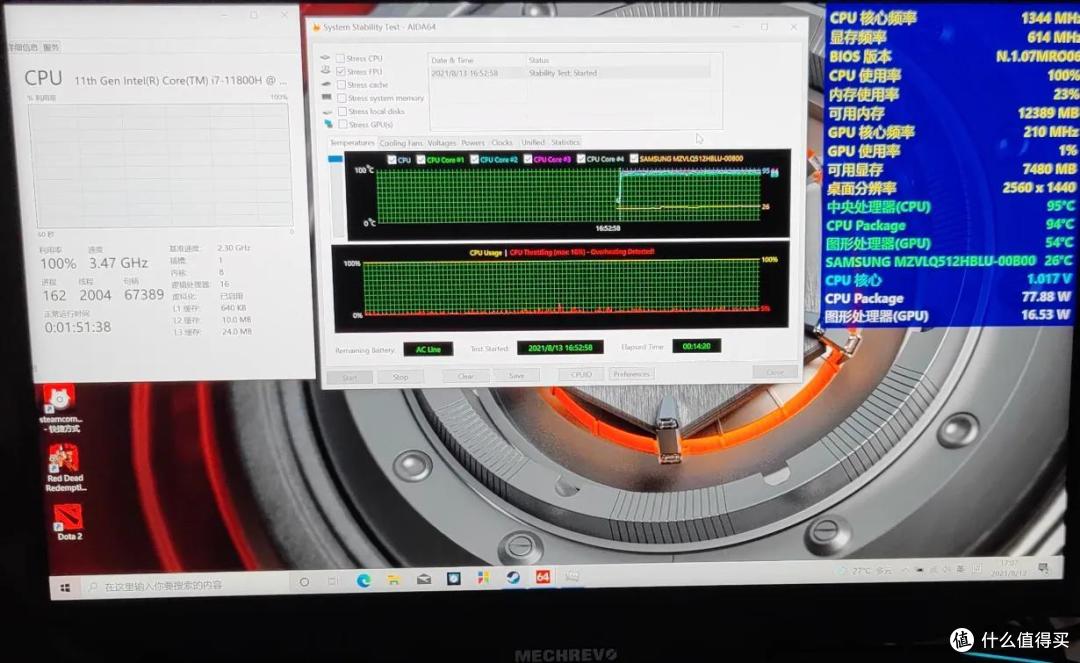Click the elapsed time value 00:14:20
This screenshot has height=663, width=1080.
coord(696,346)
